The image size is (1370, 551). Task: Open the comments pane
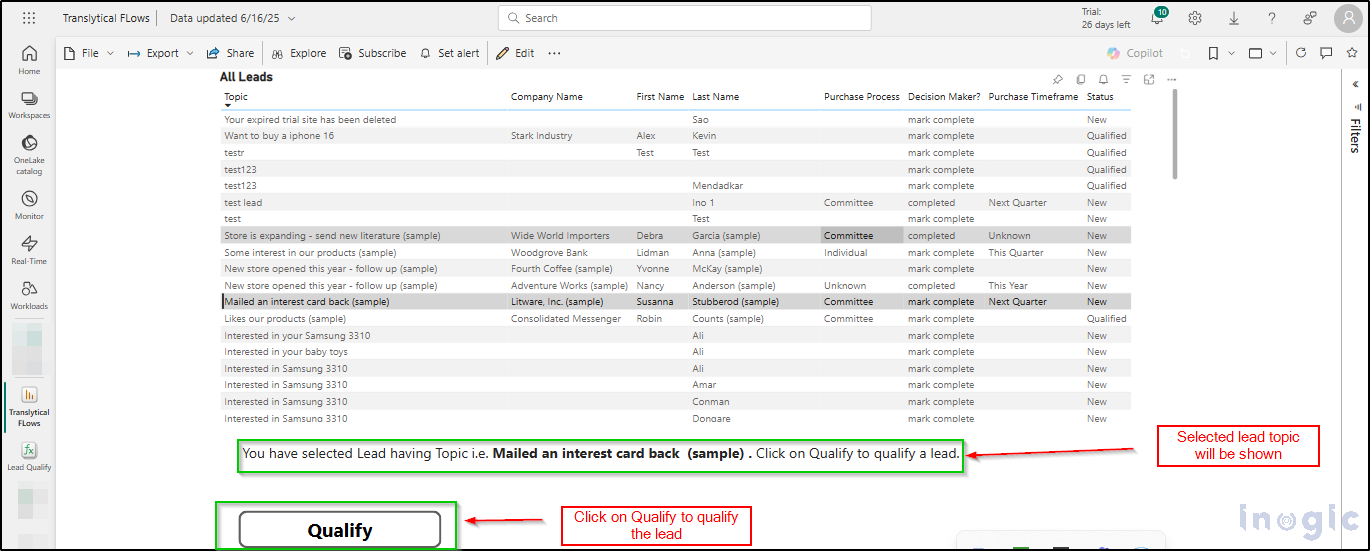click(x=1326, y=53)
